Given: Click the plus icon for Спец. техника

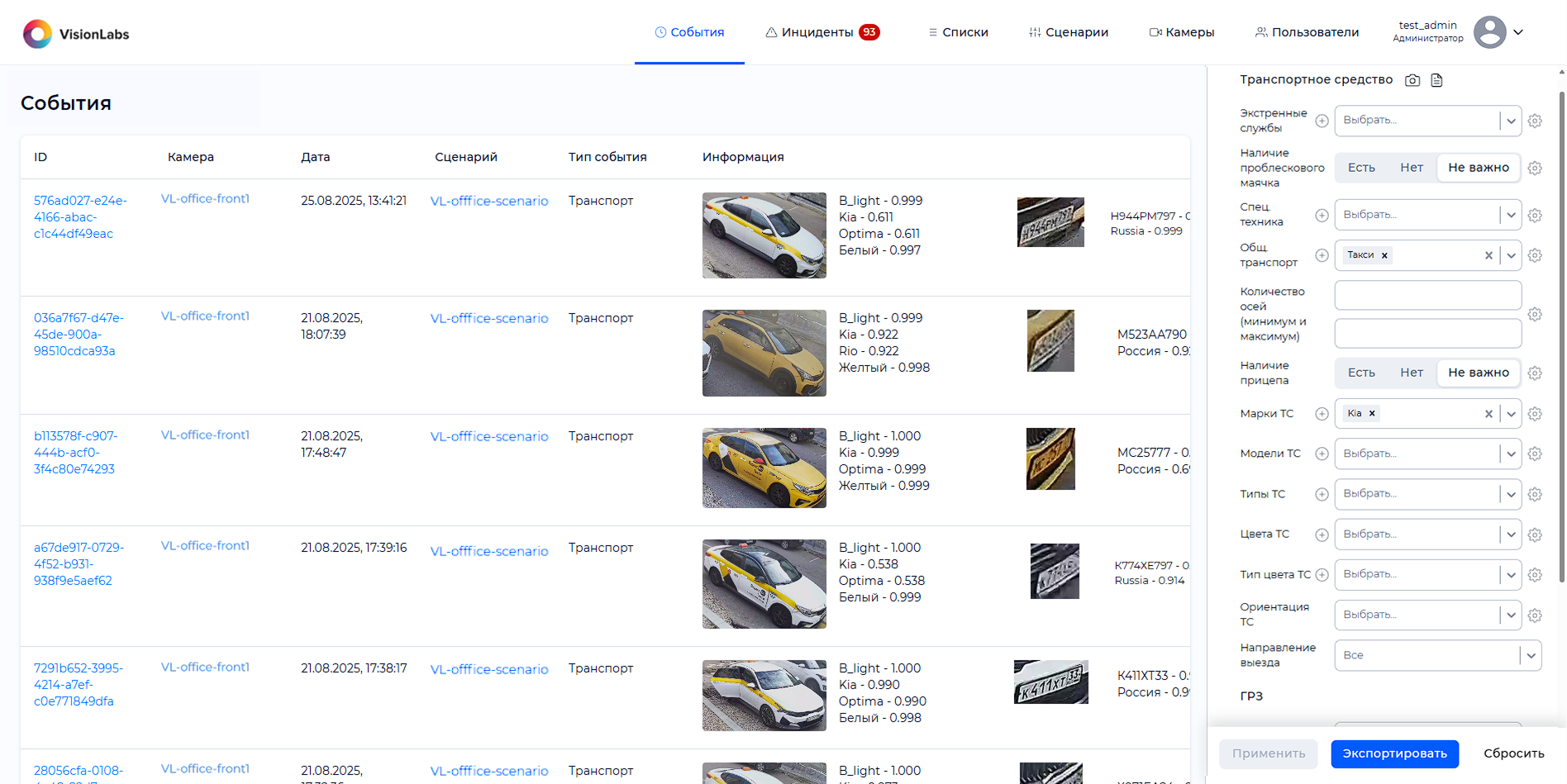Looking at the screenshot, I should pyautogui.click(x=1322, y=215).
